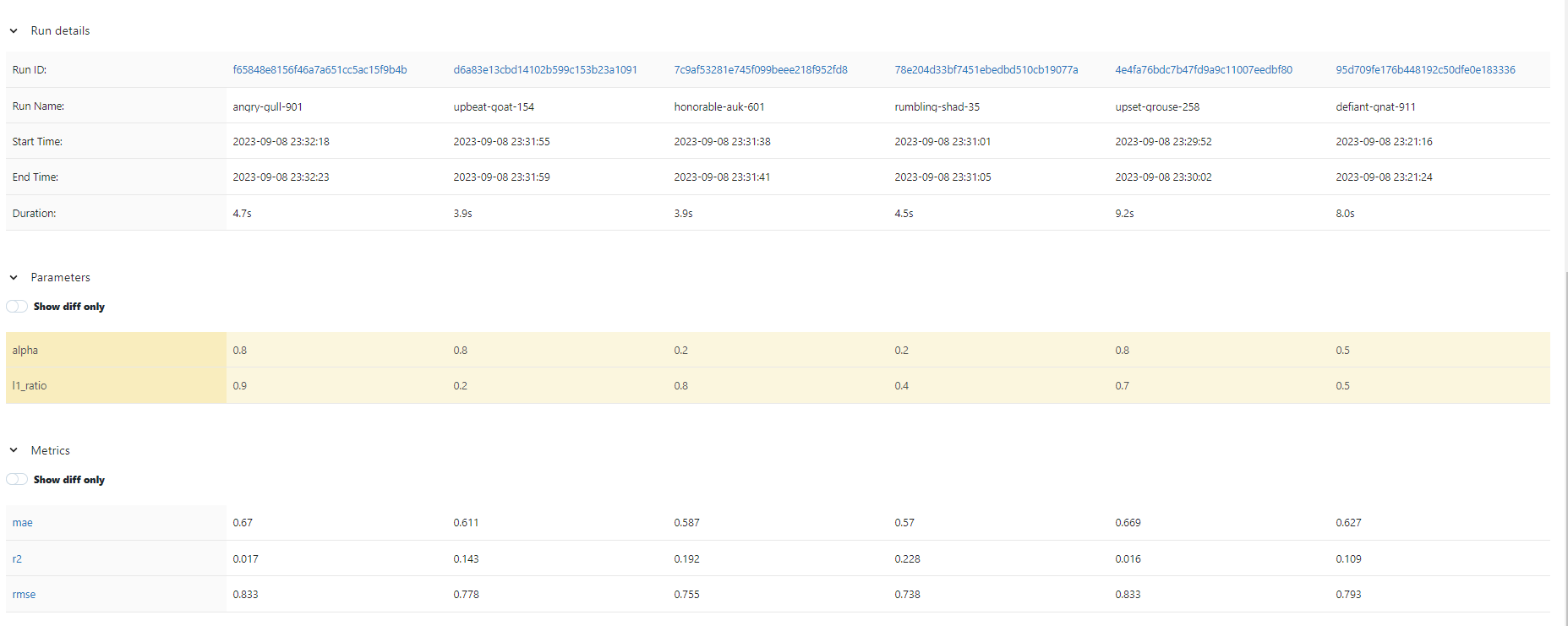The image size is (1568, 626).
Task: Click start time 2023-09-08 23:31:01
Action: [942, 142]
